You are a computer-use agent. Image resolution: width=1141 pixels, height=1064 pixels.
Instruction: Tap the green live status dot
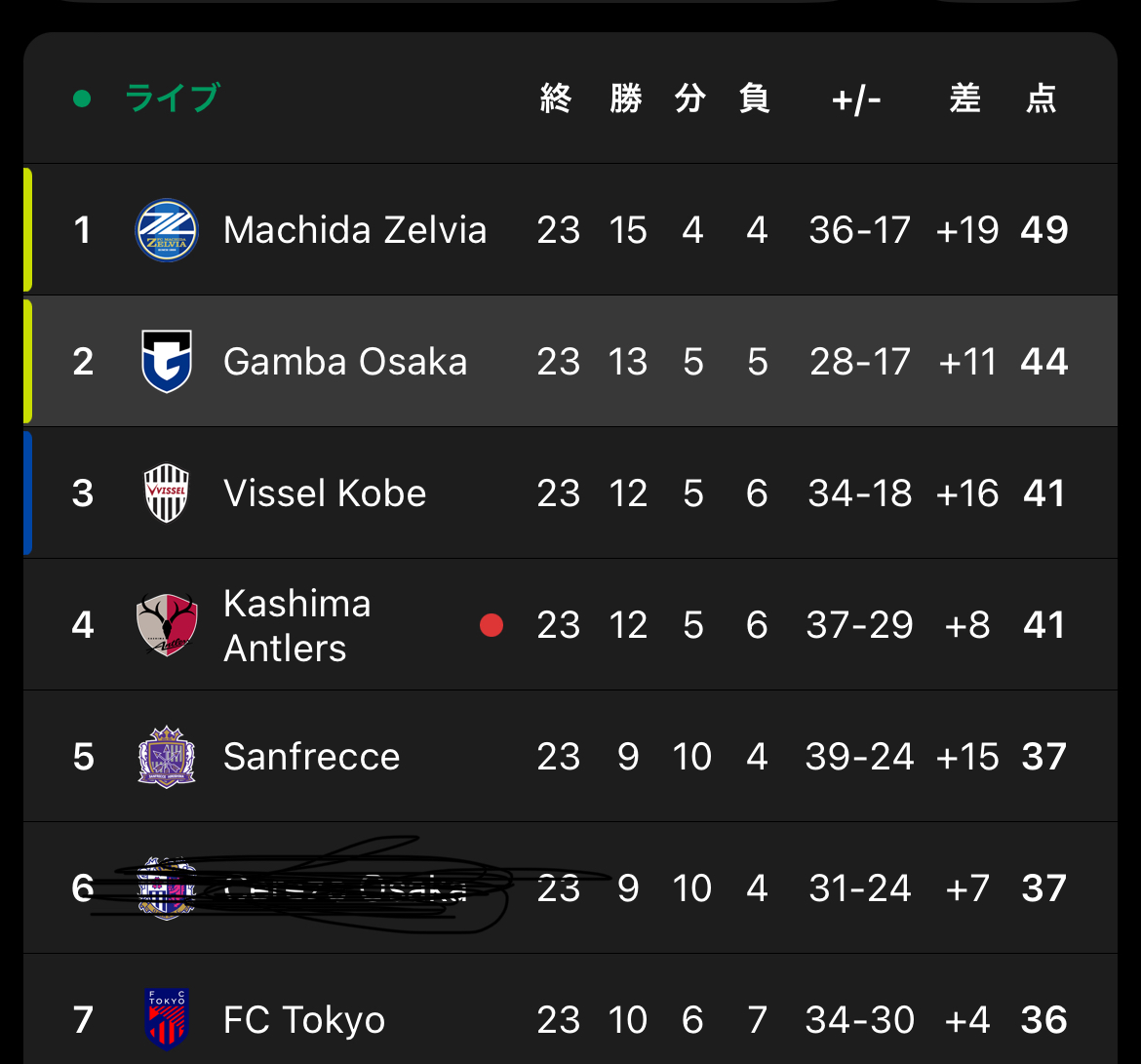[x=82, y=99]
